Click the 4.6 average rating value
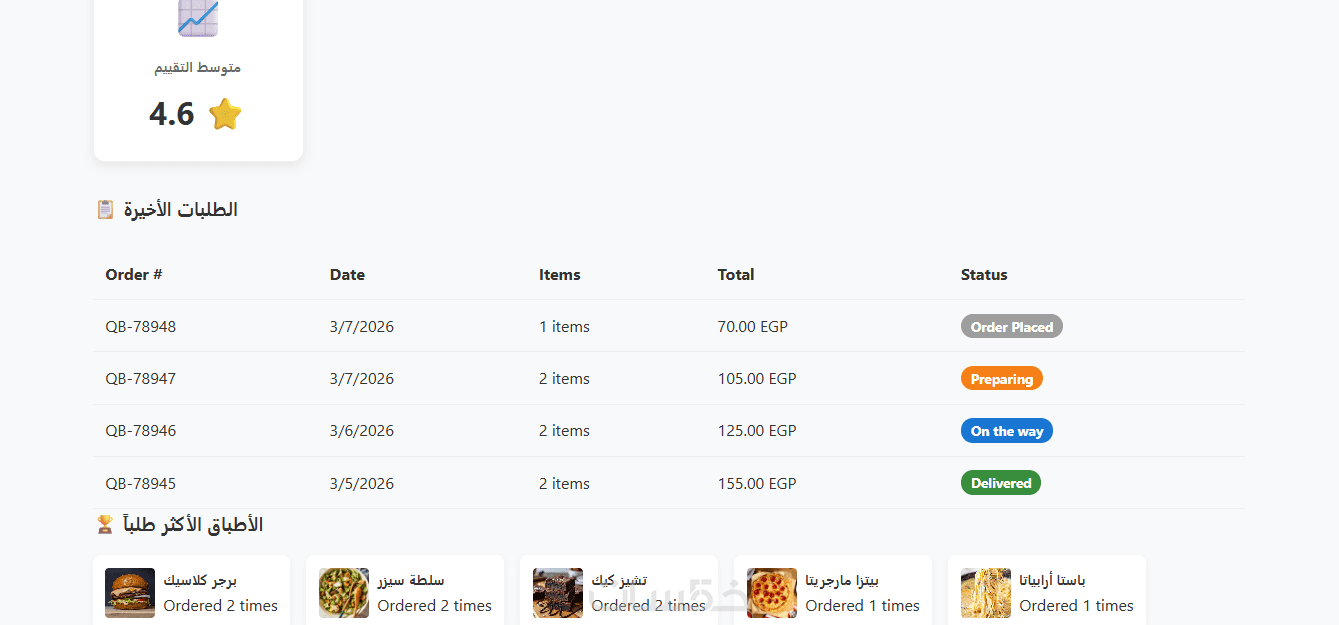The height and width of the screenshot is (625, 1339). coord(172,114)
